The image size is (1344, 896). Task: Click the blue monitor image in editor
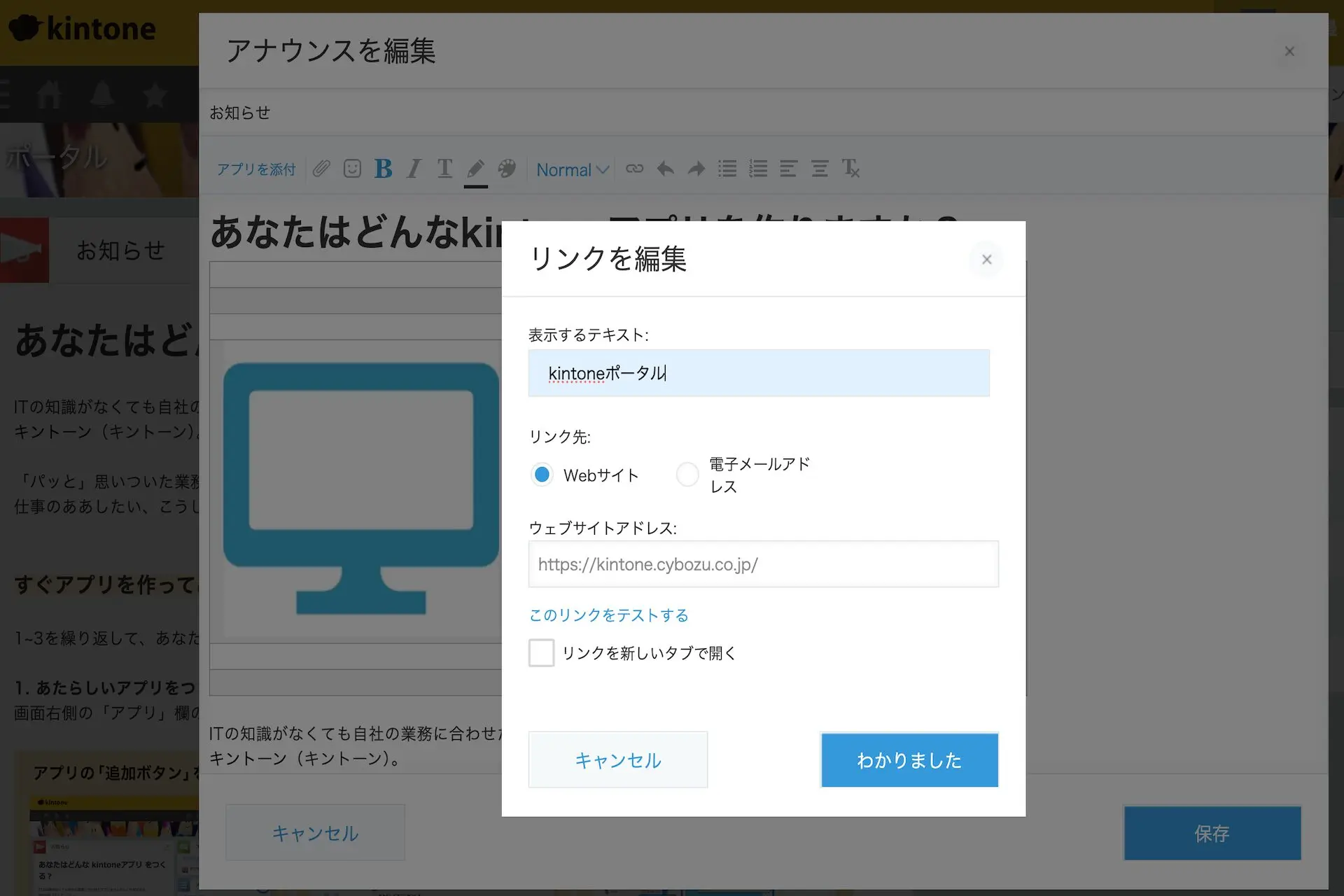click(x=361, y=489)
